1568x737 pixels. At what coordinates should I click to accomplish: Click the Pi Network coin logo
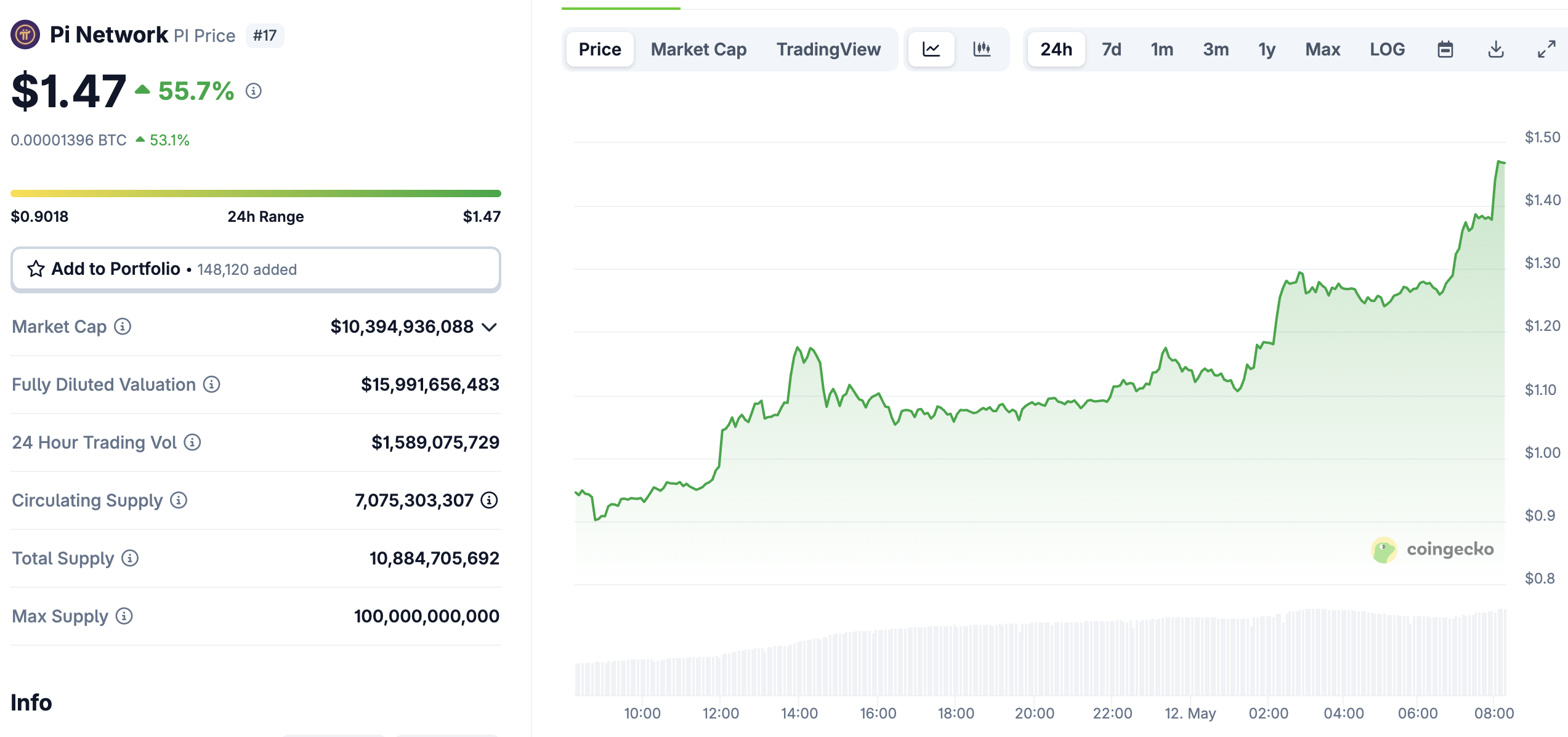click(25, 35)
